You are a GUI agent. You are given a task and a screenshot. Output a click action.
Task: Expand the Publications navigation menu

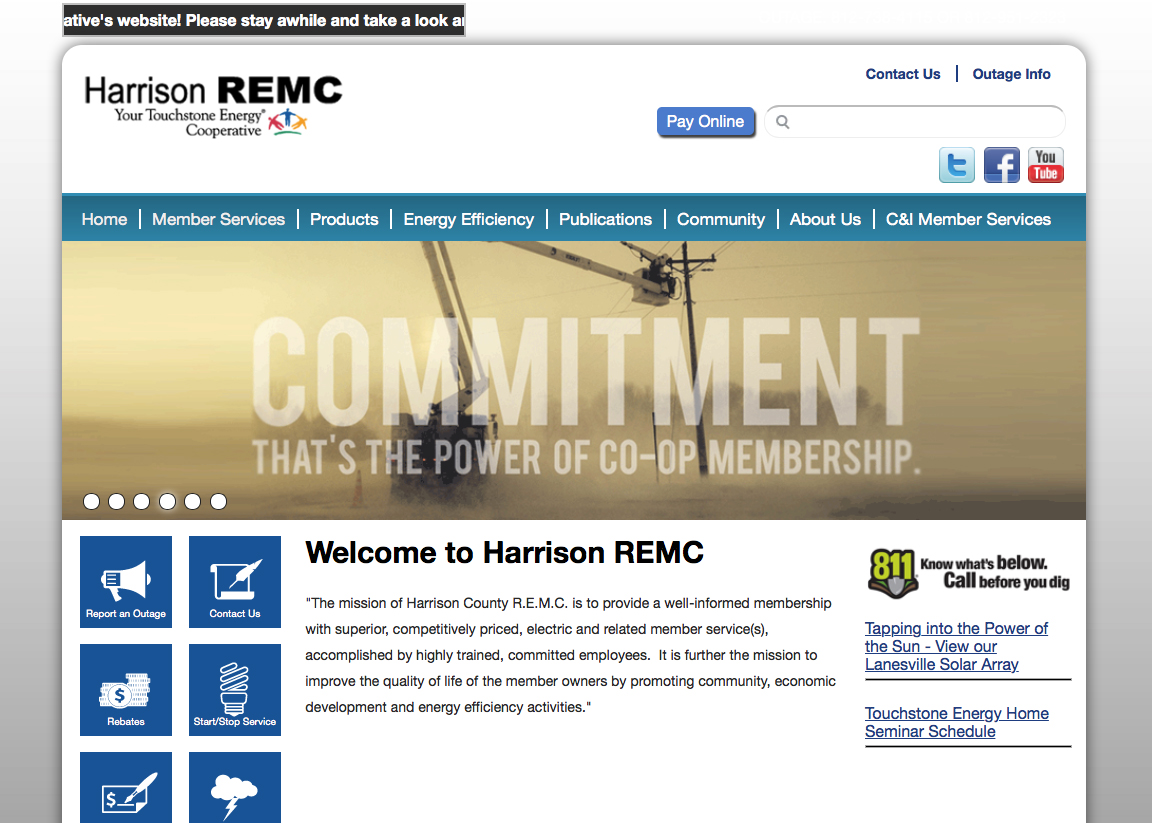click(605, 219)
